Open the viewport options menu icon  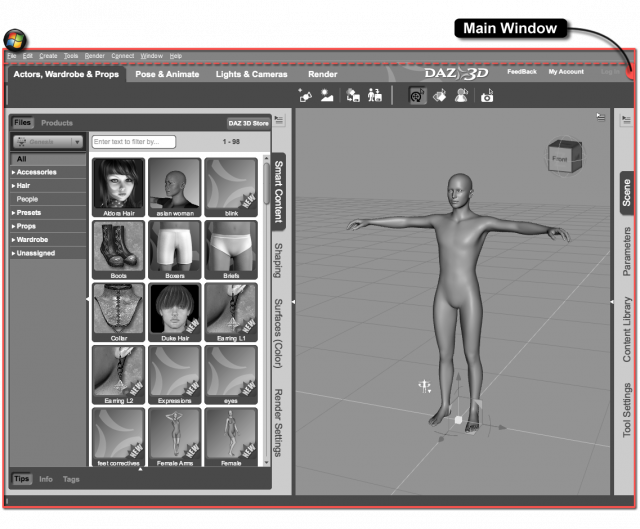pos(600,117)
